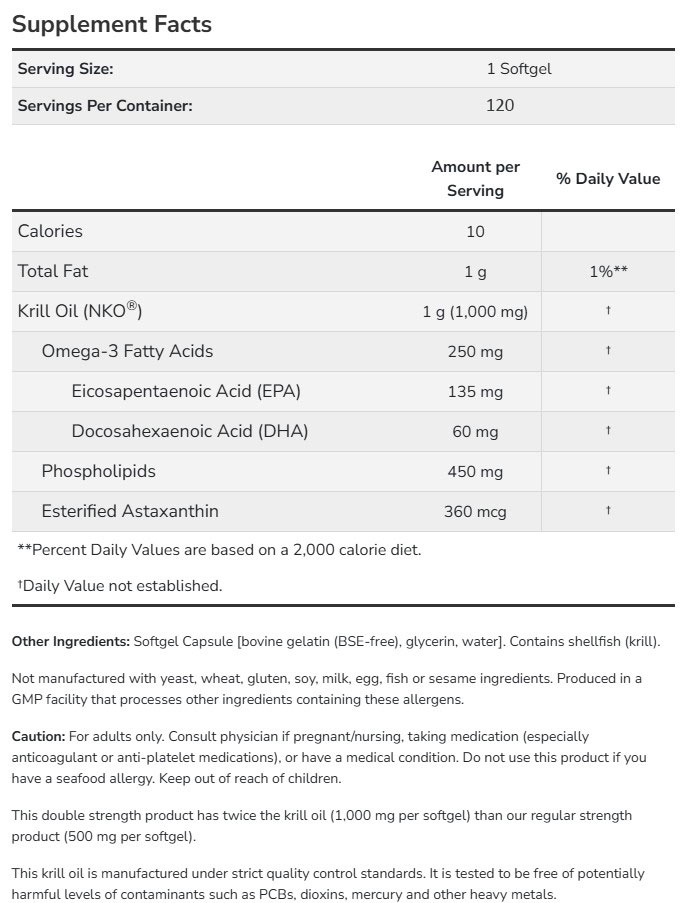Screen dimensions: 690x903
Task: Click the Amount per Serving column header
Action: coord(475,179)
